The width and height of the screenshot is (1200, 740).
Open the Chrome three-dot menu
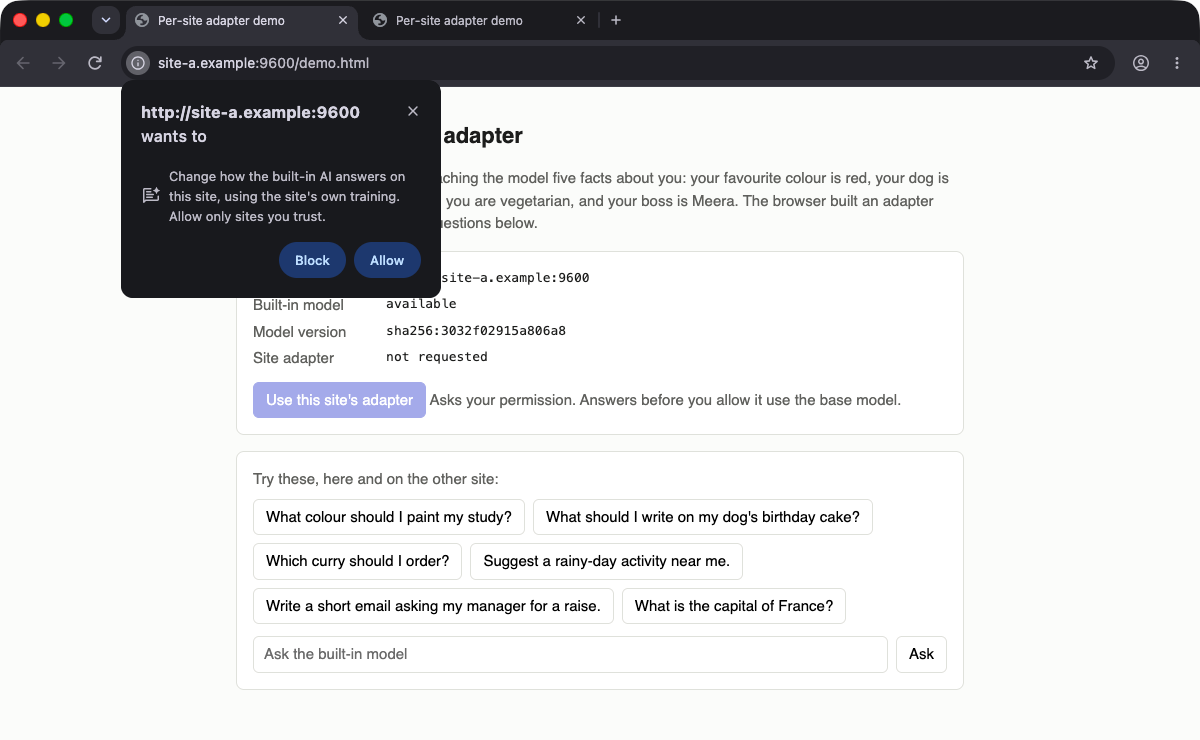tap(1176, 63)
